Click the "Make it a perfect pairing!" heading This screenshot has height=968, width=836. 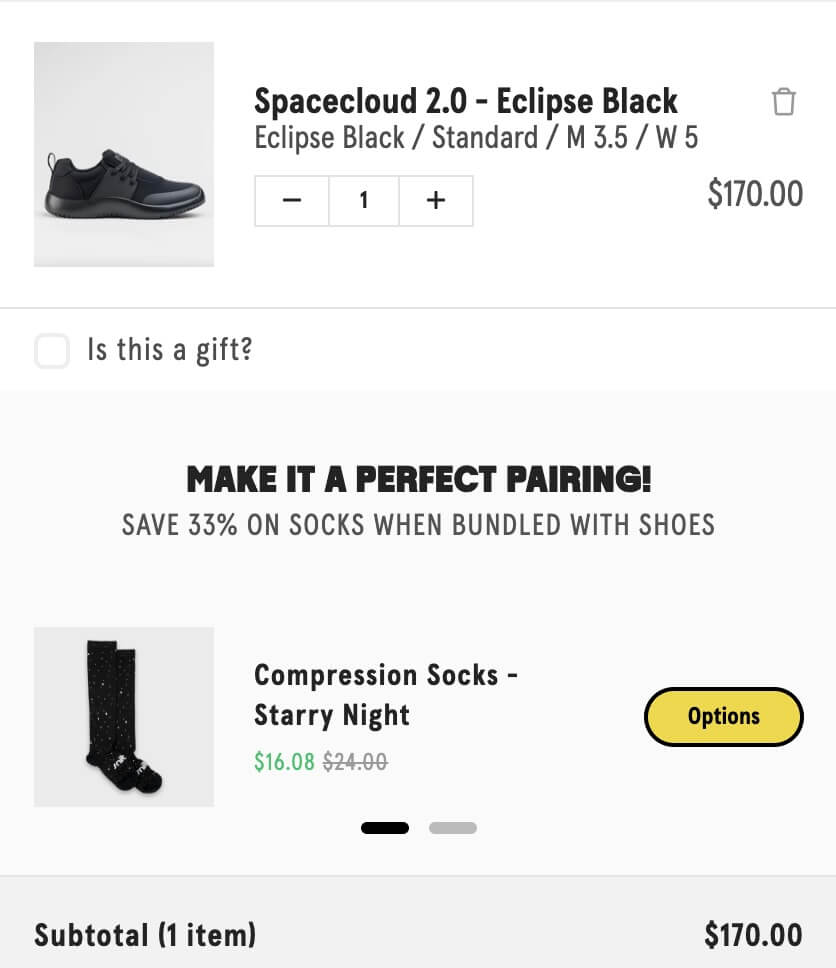coord(418,480)
